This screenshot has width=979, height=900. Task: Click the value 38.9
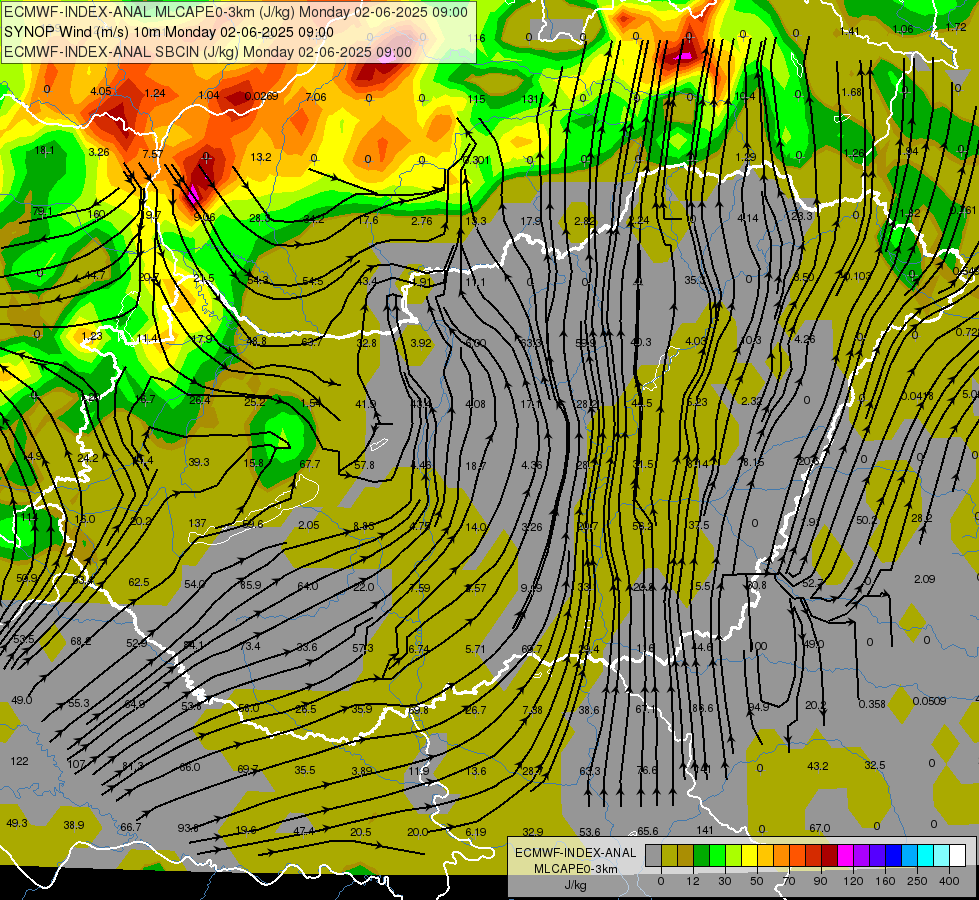tap(74, 825)
